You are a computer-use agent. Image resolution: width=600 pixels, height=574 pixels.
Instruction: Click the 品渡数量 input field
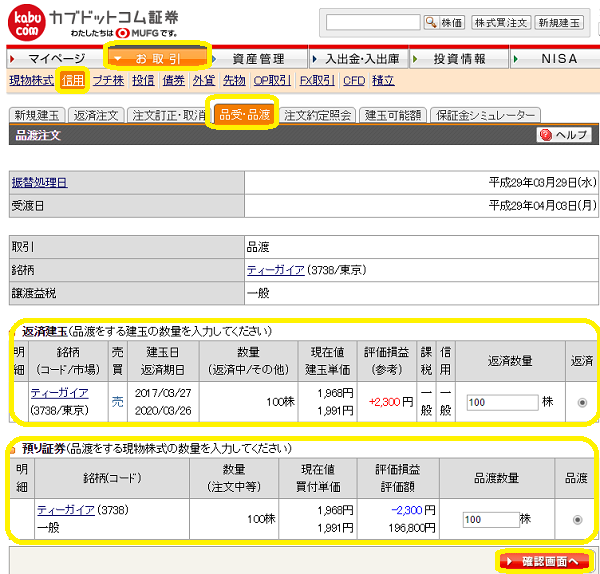click(x=491, y=520)
